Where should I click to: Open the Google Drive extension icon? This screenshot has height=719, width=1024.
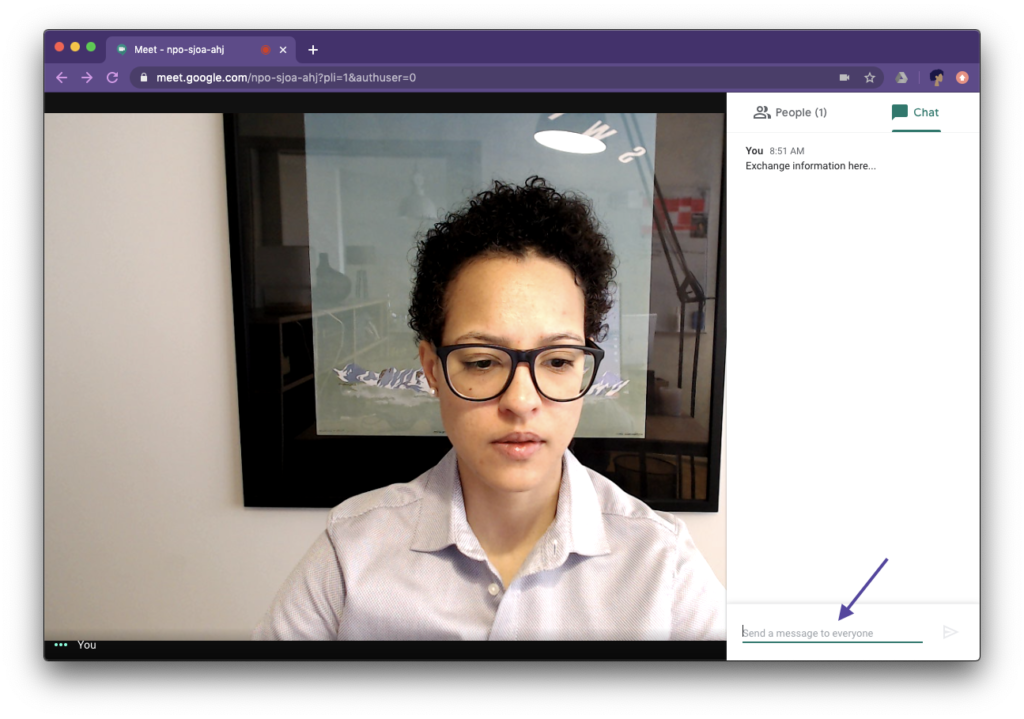click(901, 77)
